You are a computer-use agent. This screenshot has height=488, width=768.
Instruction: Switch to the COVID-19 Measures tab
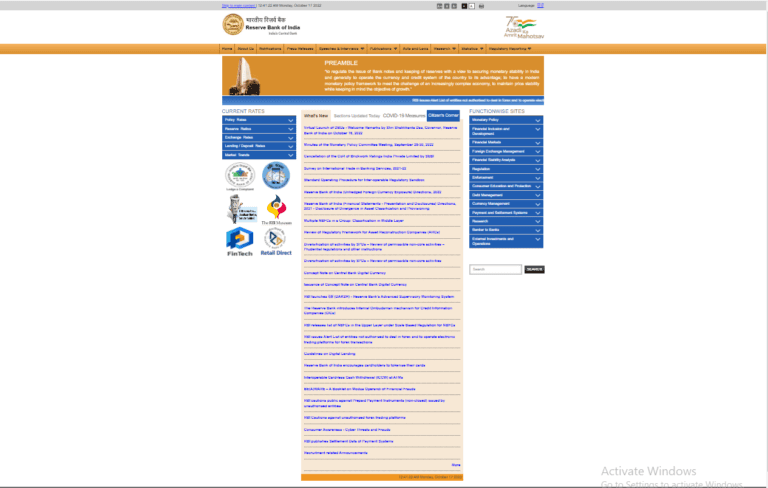[x=404, y=116]
